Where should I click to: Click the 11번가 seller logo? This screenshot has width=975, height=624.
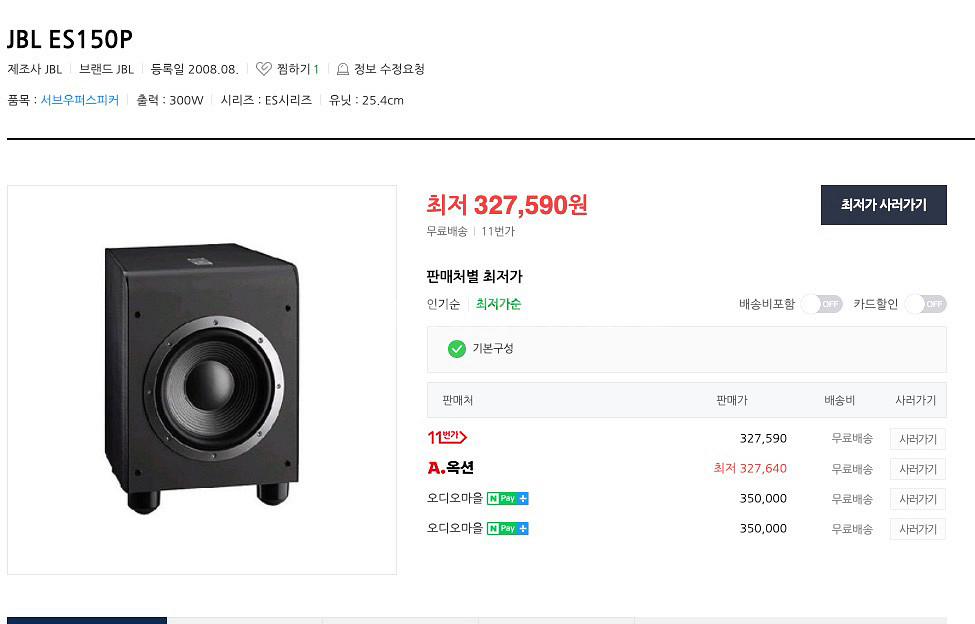click(x=447, y=438)
